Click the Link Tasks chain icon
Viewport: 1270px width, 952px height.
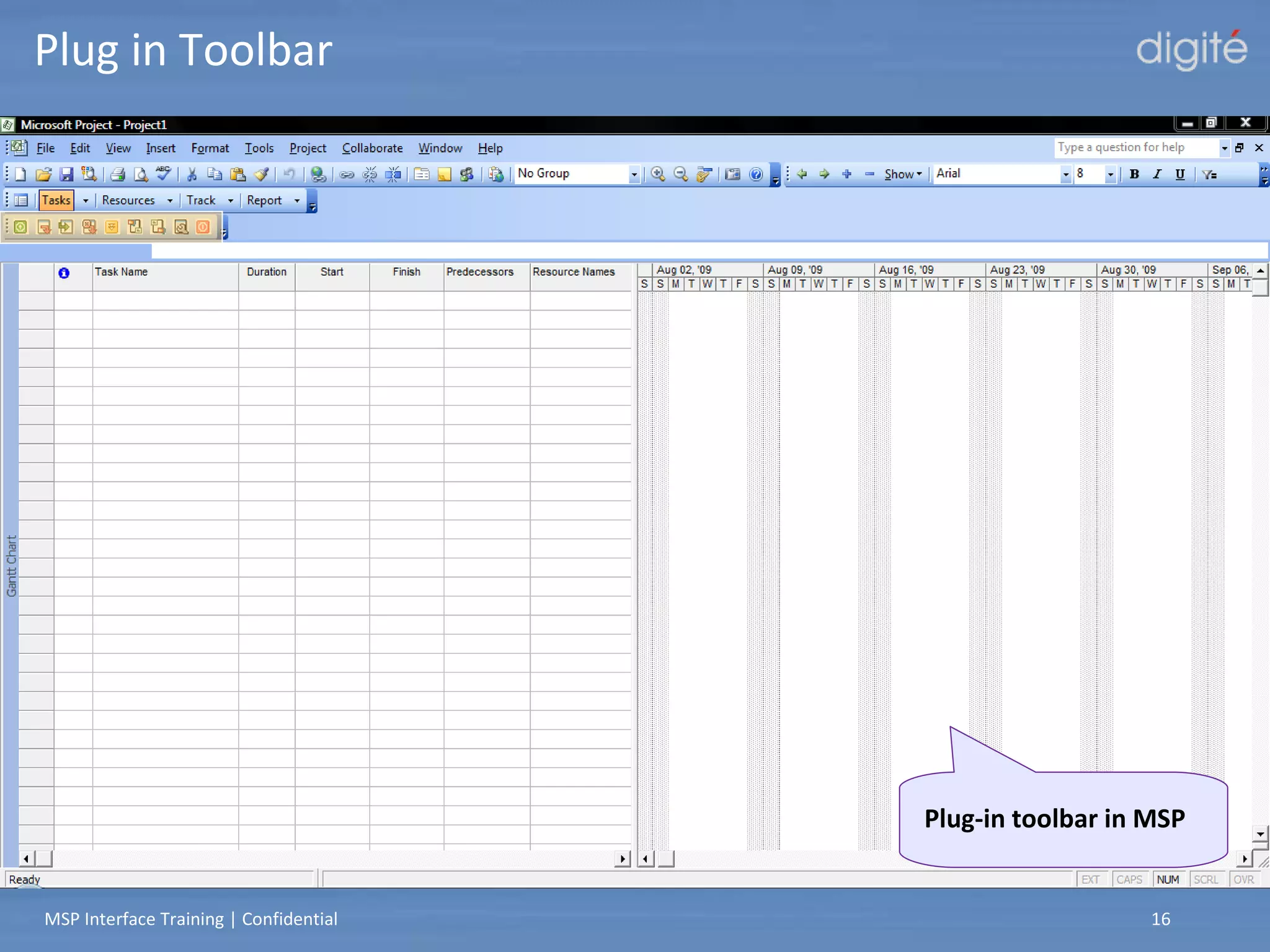click(347, 175)
